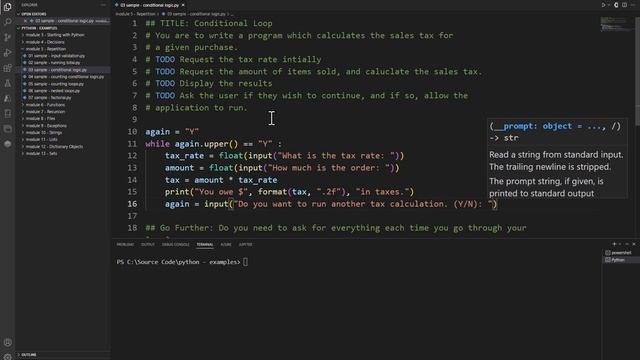Expand module 7 - Recursion folder
The height and width of the screenshot is (360, 640).
click(x=45, y=111)
